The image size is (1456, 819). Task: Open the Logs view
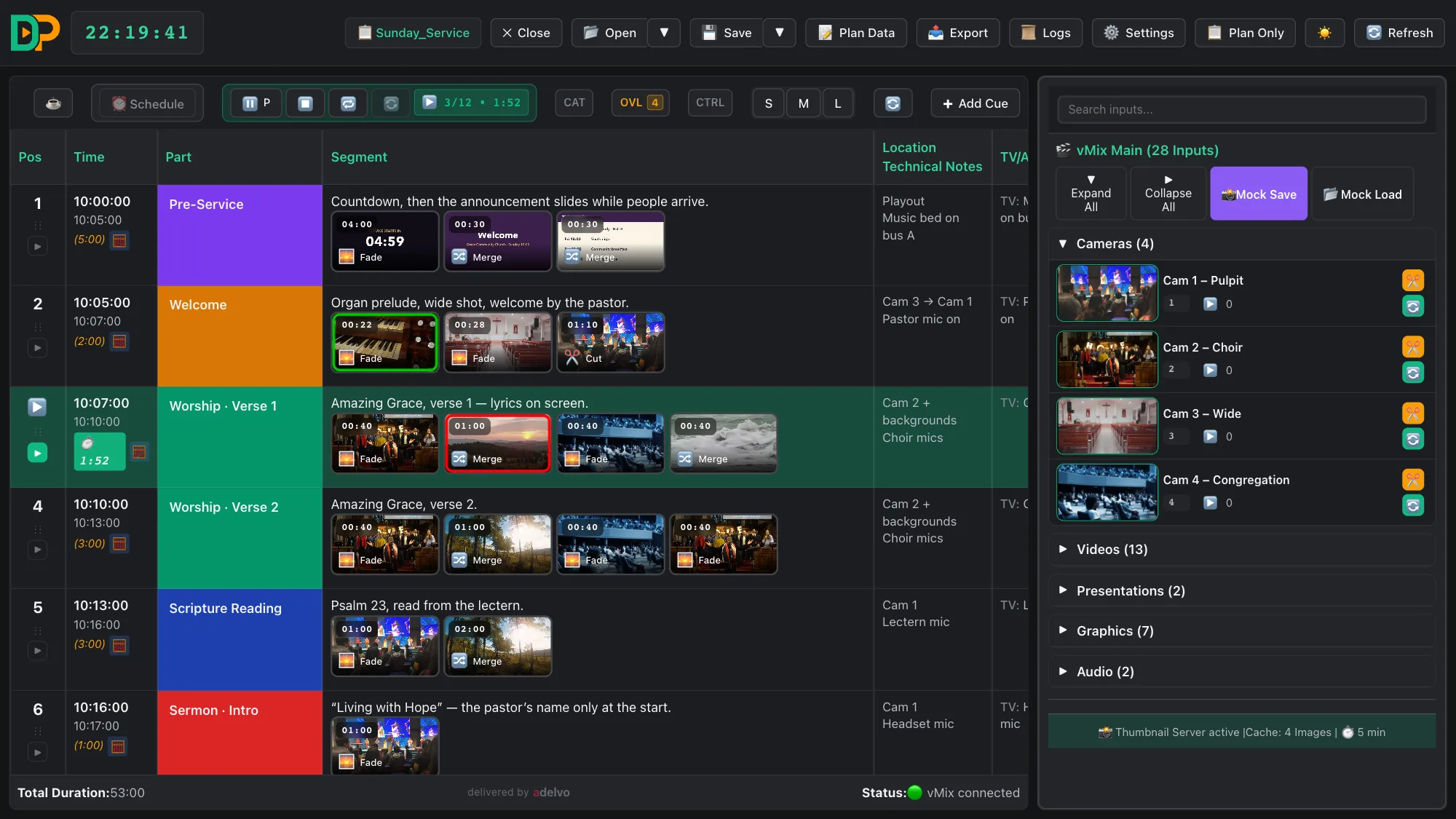click(1045, 33)
